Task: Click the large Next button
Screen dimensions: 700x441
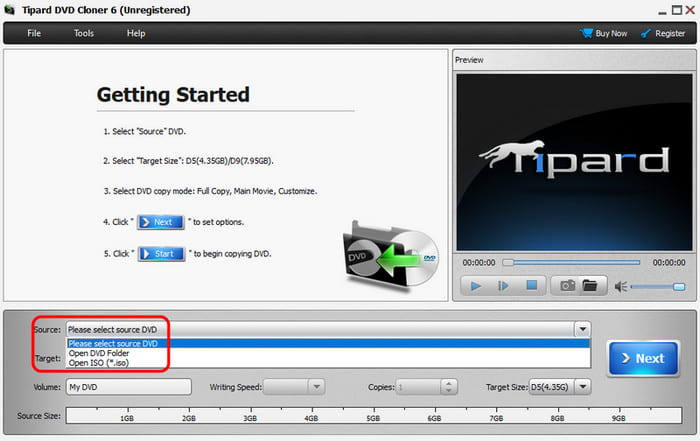Action: click(643, 358)
